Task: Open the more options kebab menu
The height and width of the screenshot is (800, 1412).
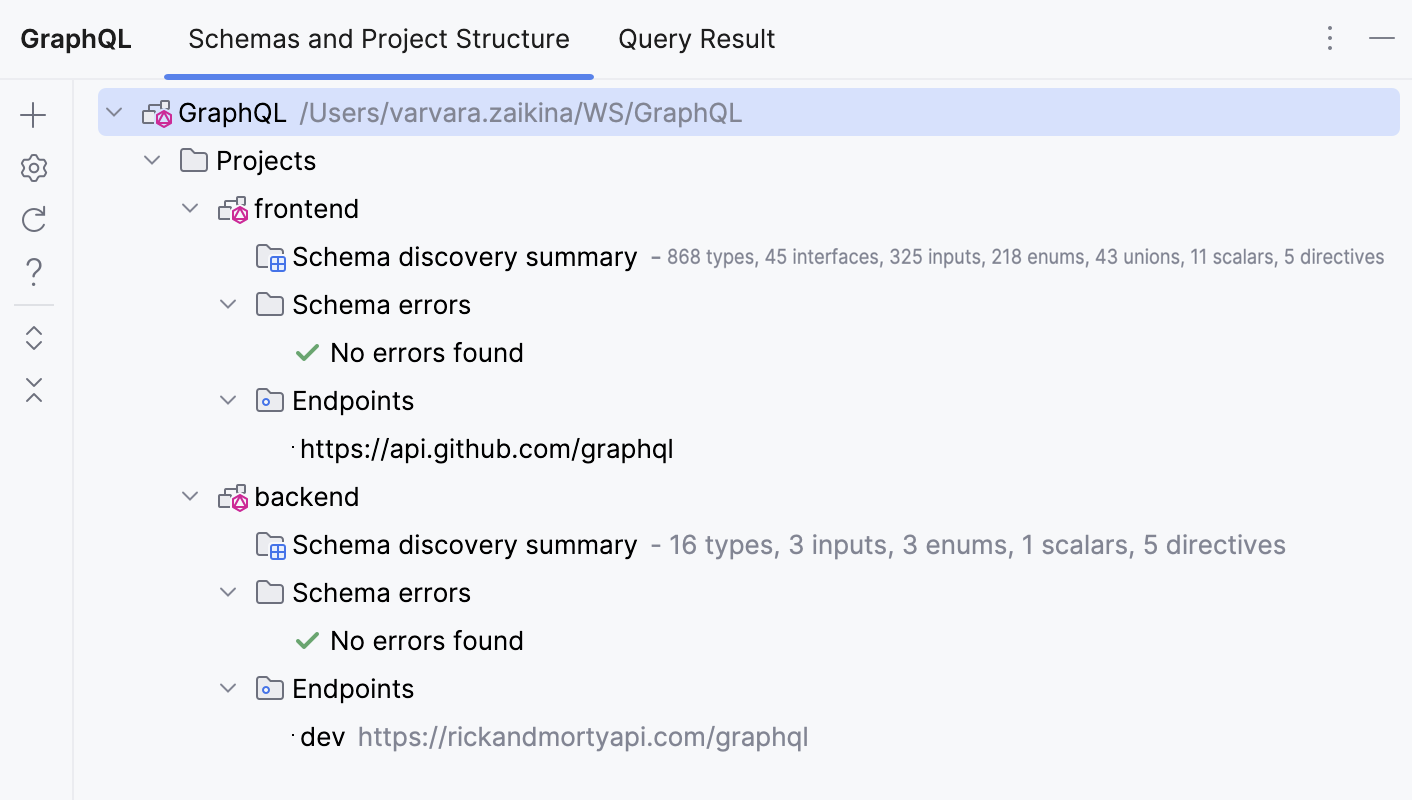Action: point(1330,38)
